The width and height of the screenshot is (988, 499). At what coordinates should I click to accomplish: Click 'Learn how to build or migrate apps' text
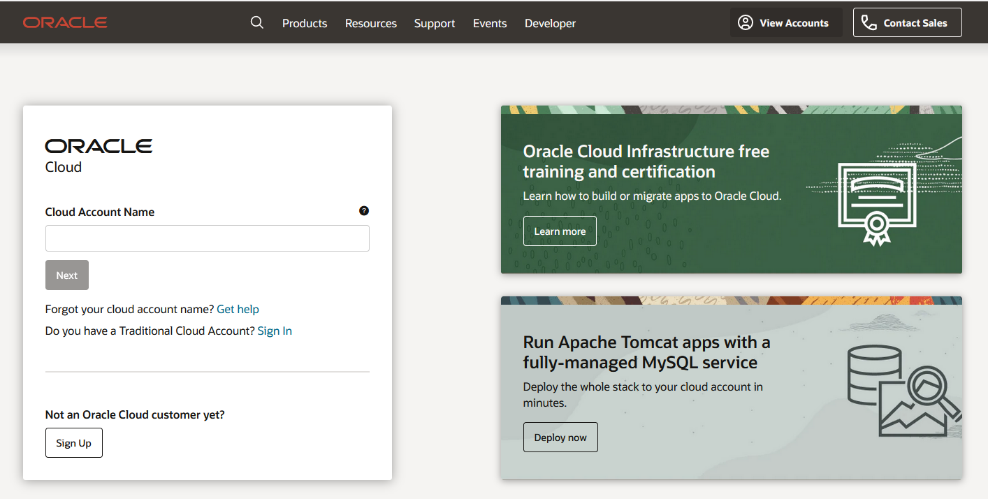click(652, 196)
